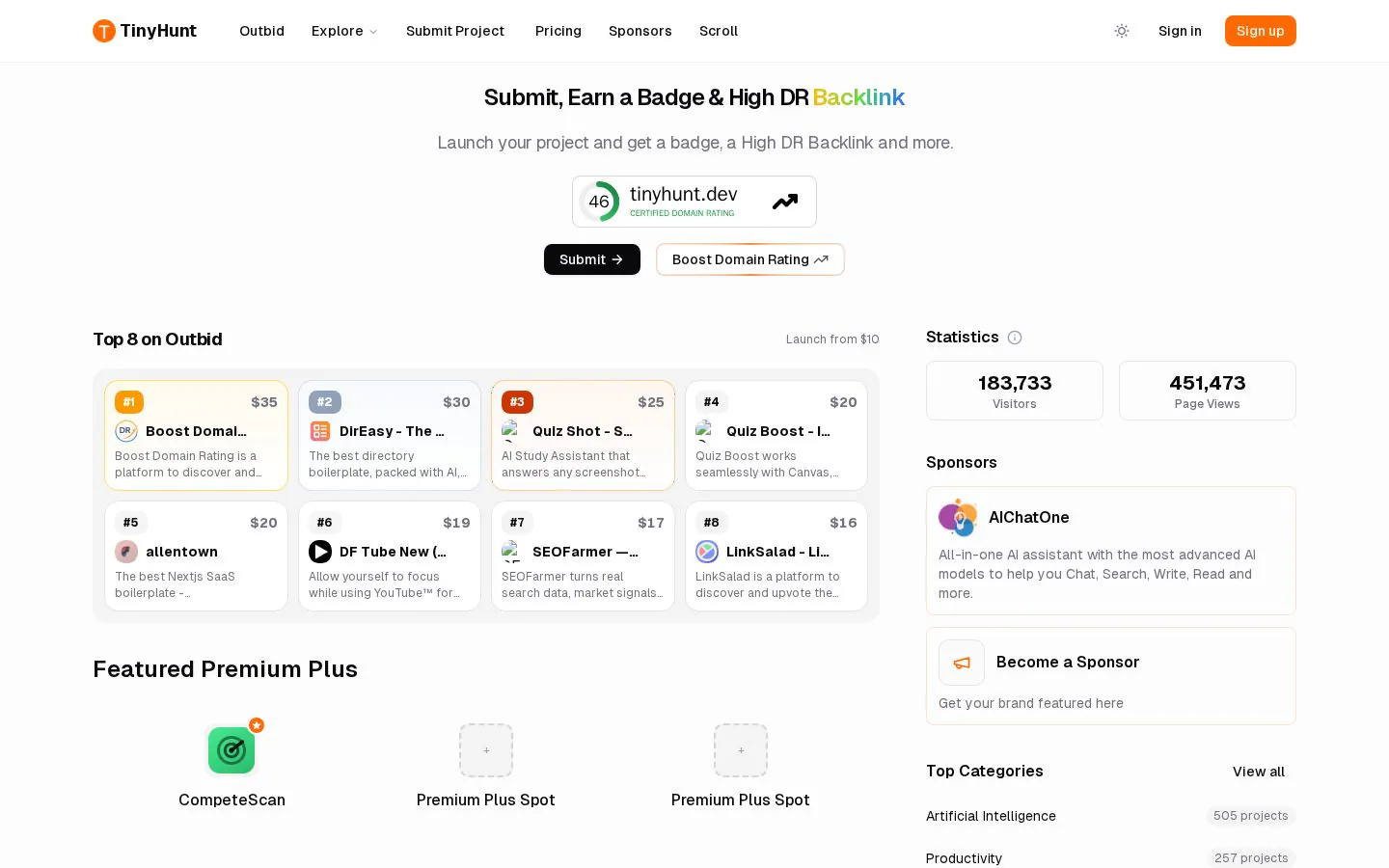Select the second empty Premium Plus Spot plus box
The image size is (1389, 868).
click(x=741, y=750)
